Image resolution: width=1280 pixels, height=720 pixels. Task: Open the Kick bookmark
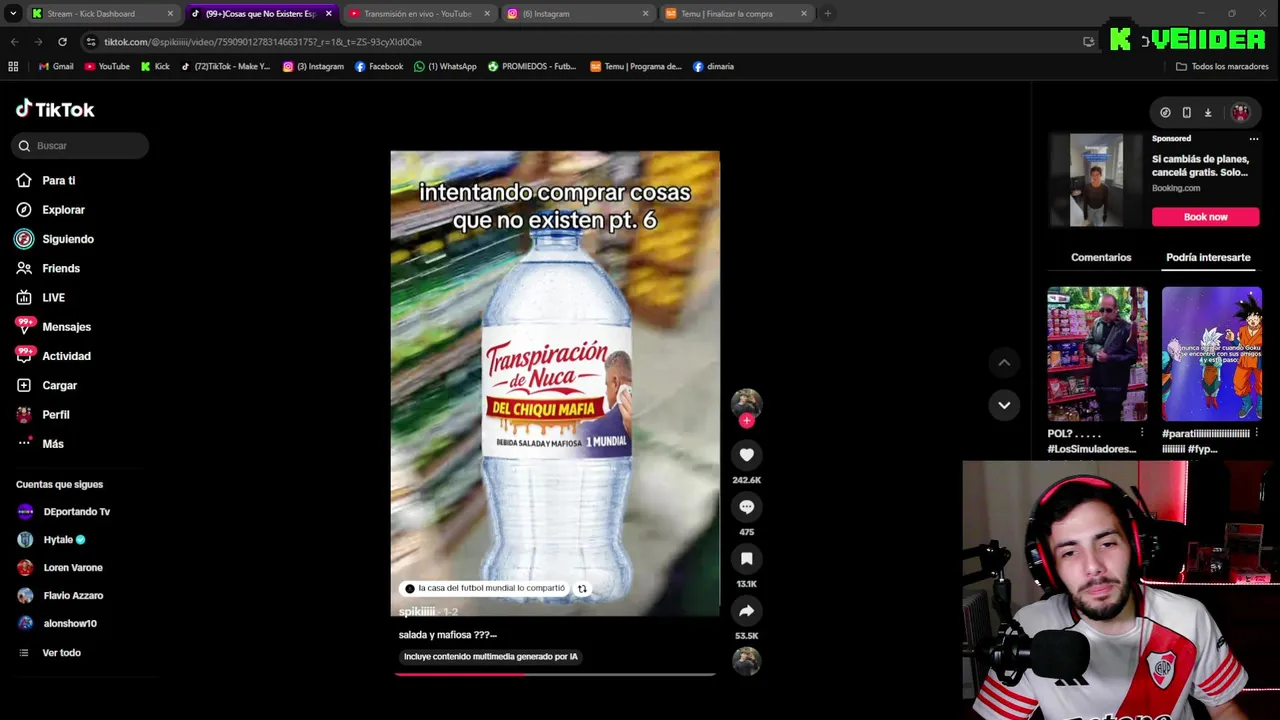(155, 67)
